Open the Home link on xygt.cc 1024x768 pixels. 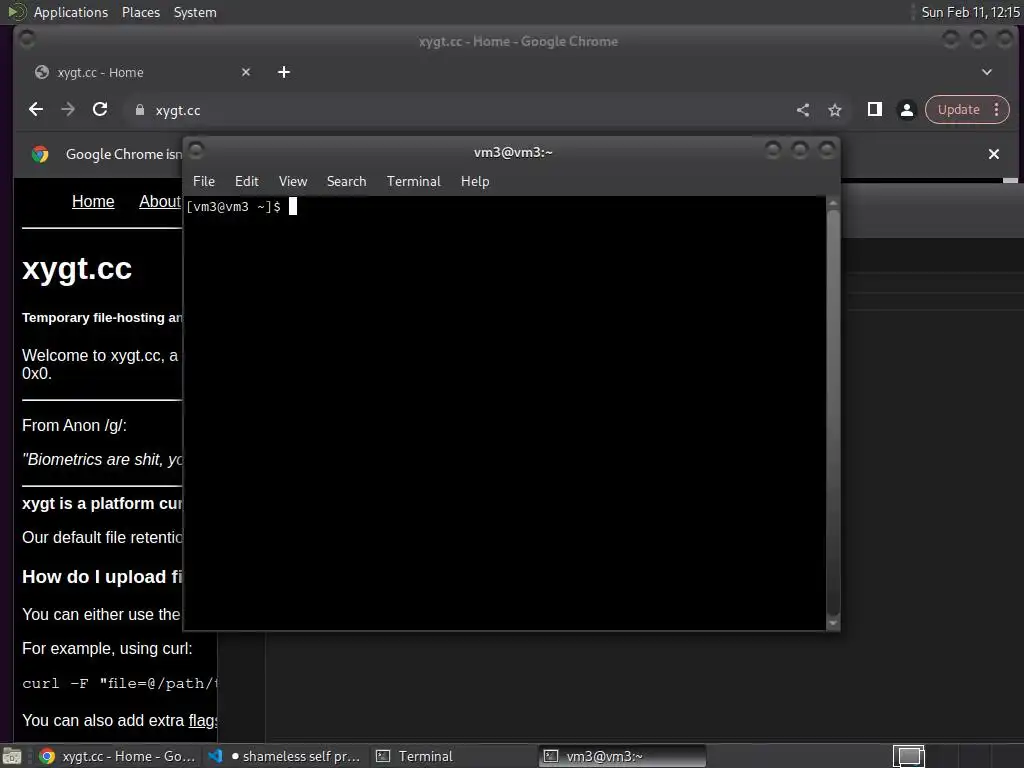pyautogui.click(x=93, y=202)
